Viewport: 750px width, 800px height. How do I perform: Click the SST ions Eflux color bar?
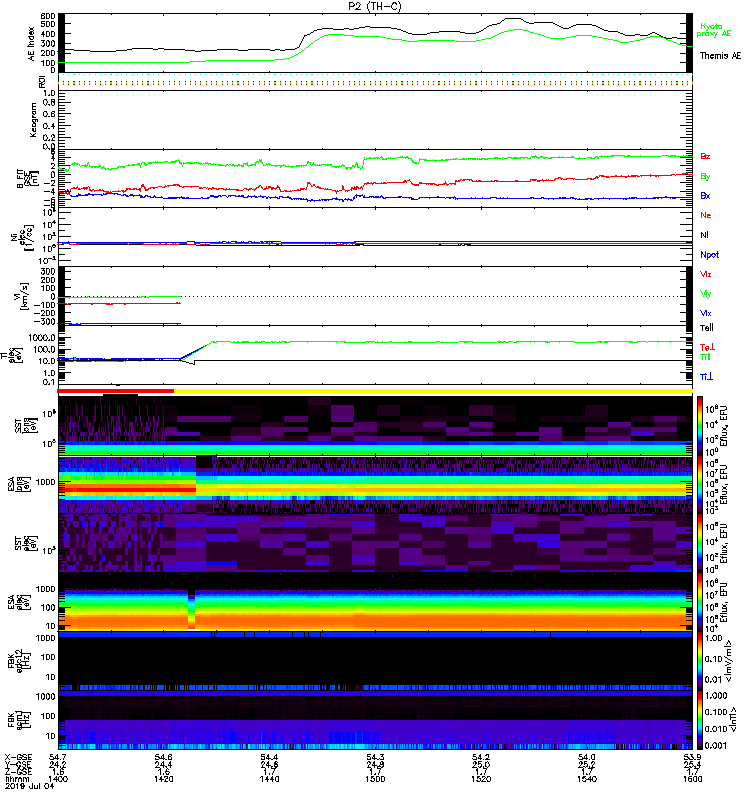(699, 425)
